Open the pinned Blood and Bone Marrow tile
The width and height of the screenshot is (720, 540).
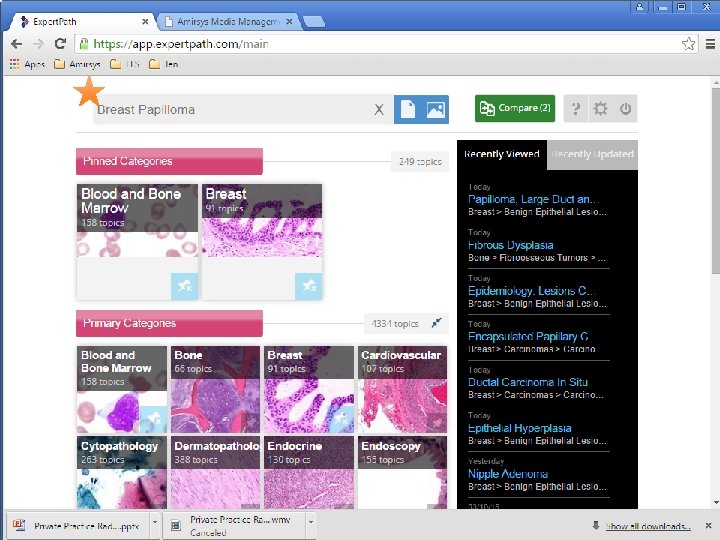tap(137, 242)
